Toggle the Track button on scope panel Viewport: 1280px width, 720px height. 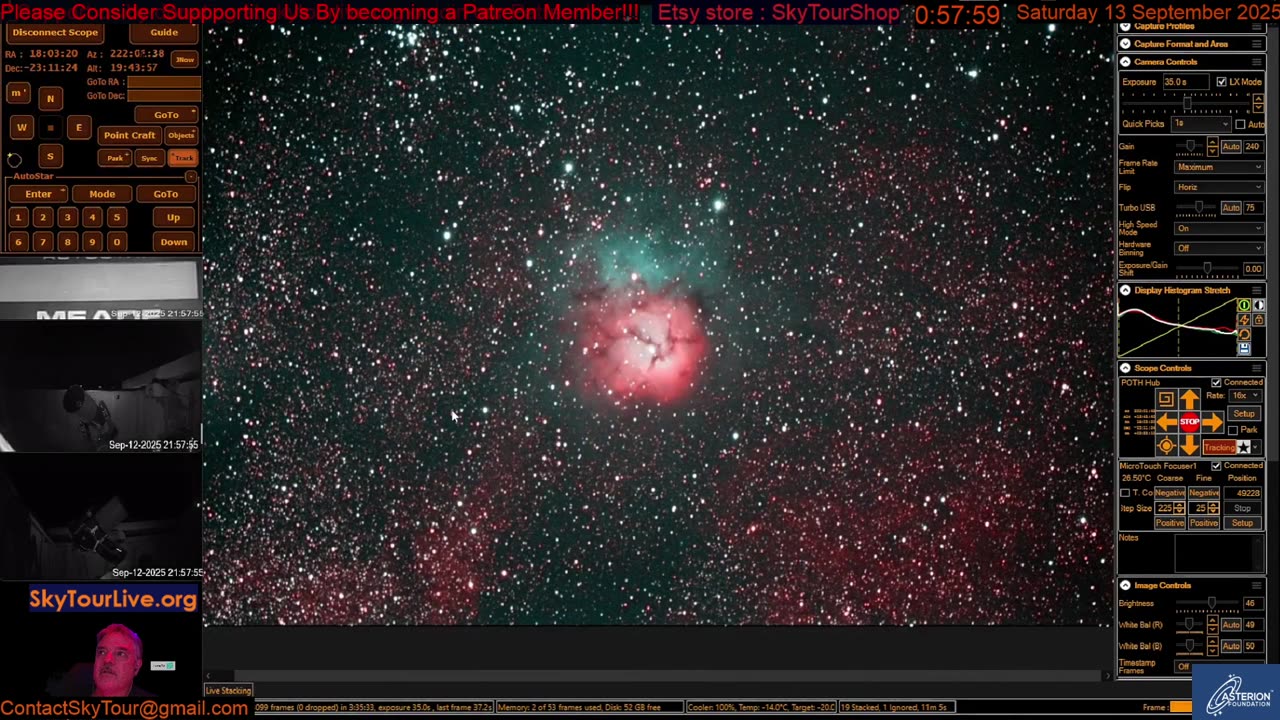183,158
